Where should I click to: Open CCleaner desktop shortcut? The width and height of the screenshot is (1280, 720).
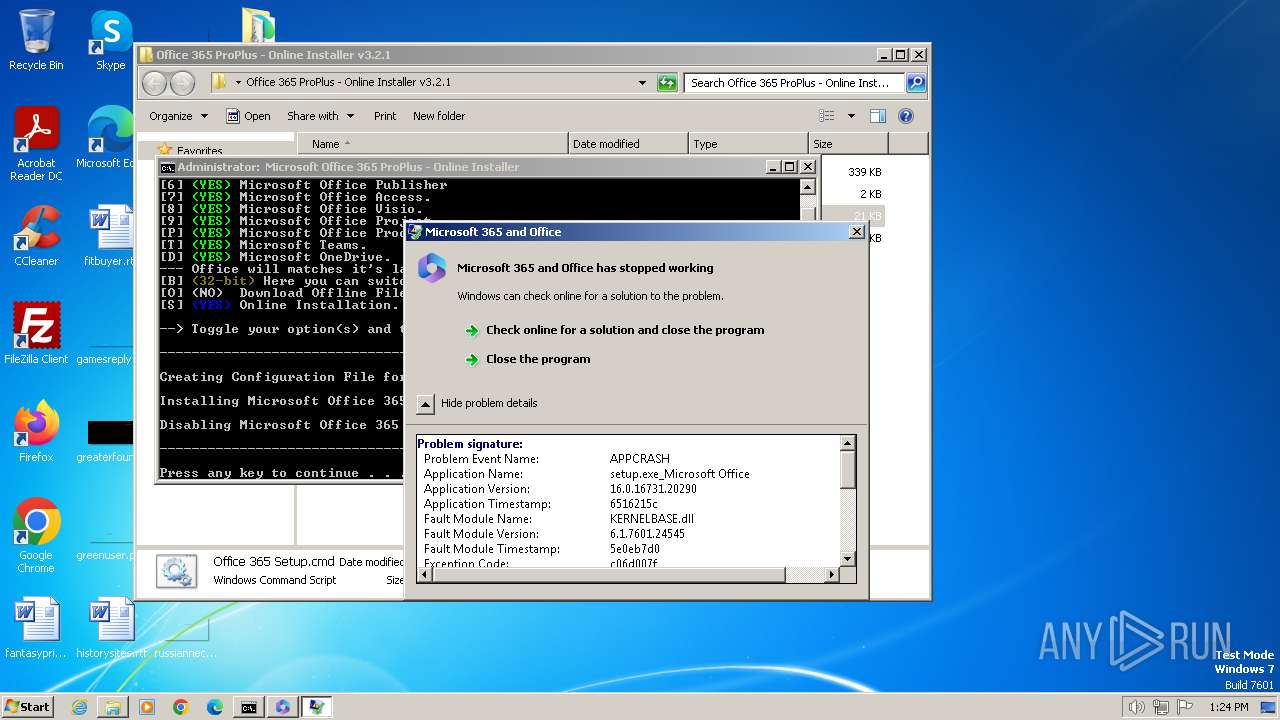click(x=36, y=236)
